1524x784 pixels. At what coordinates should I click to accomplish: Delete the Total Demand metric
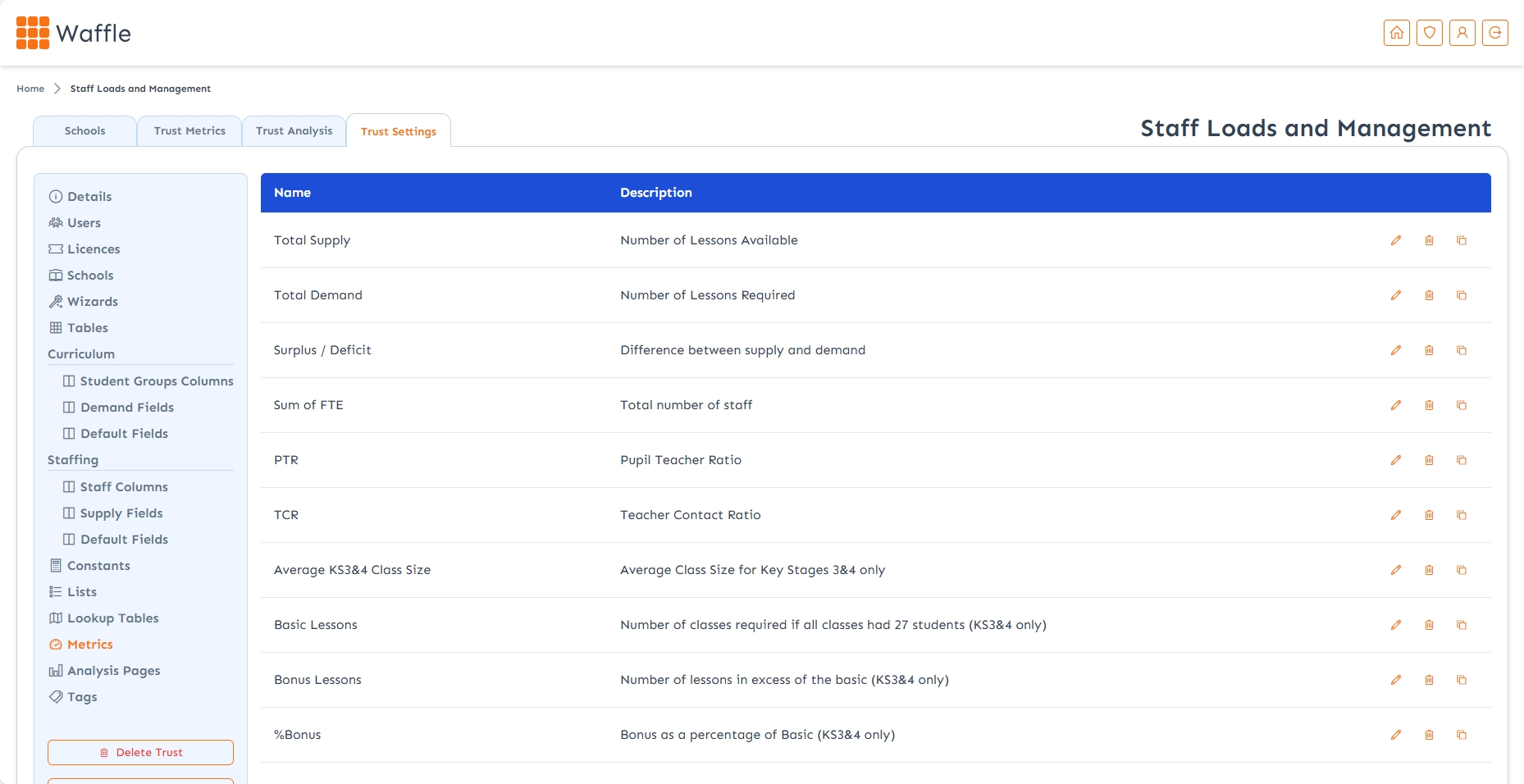(x=1429, y=295)
